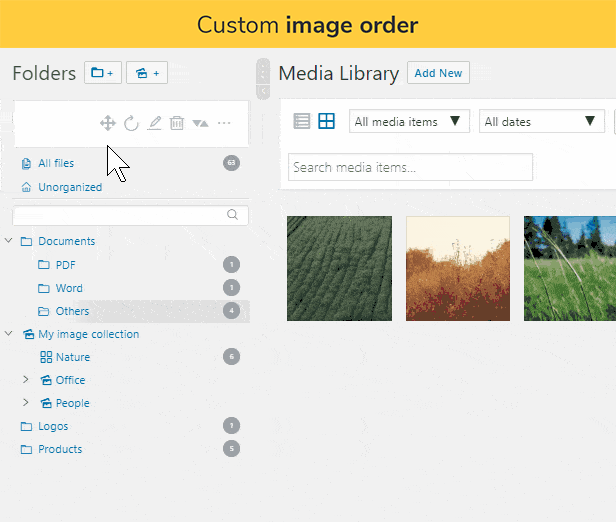
Task: Open the All dates dropdown
Action: pos(540,122)
